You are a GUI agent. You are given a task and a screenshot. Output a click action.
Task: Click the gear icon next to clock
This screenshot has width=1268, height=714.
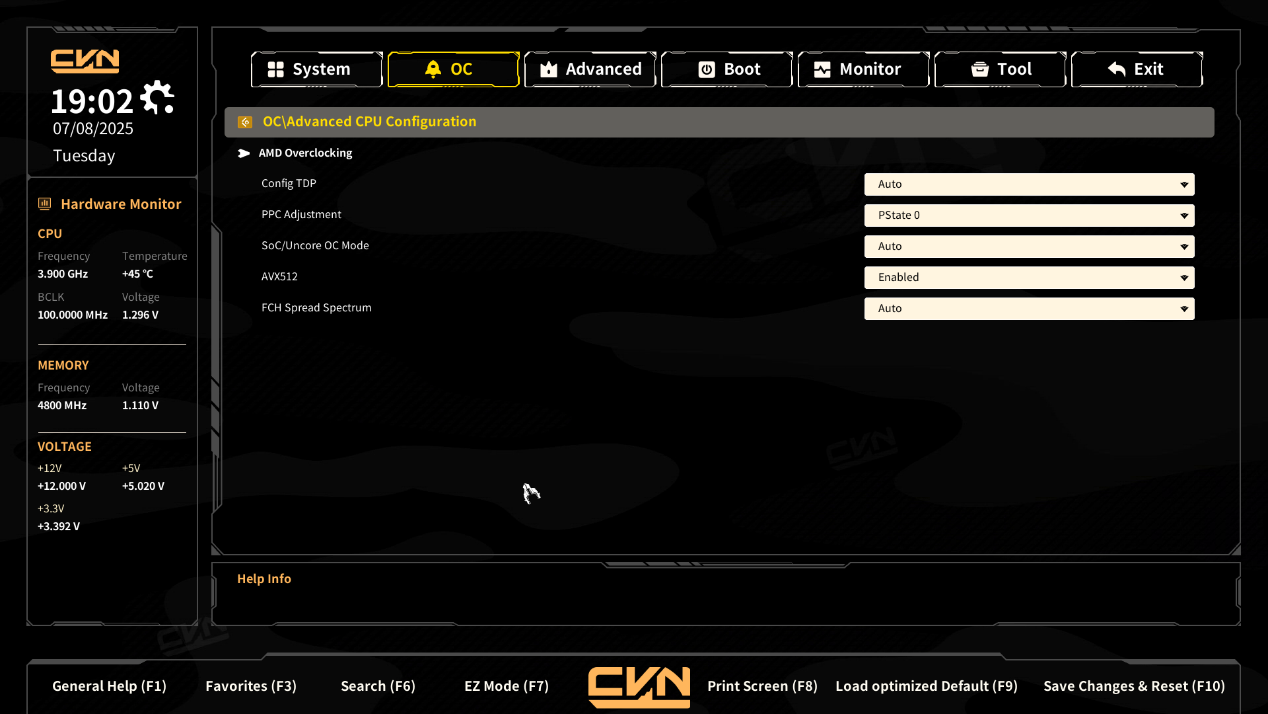click(157, 98)
